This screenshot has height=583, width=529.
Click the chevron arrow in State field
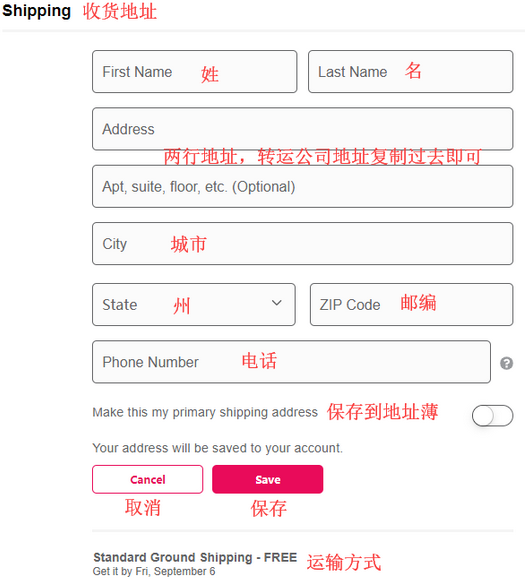276,303
